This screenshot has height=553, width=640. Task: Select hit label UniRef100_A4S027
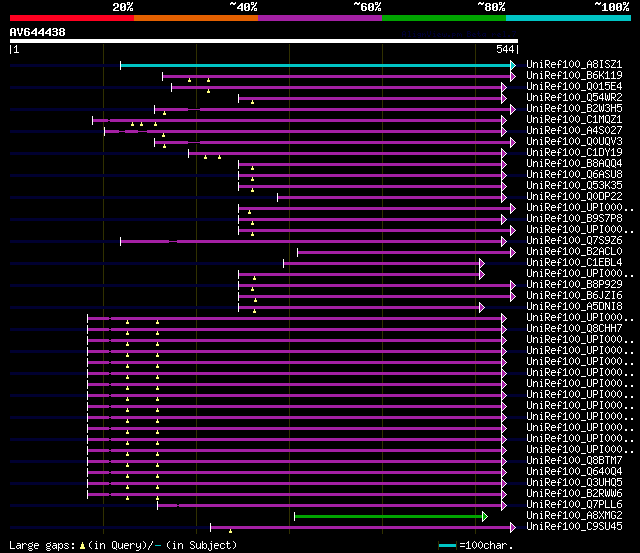[574, 131]
